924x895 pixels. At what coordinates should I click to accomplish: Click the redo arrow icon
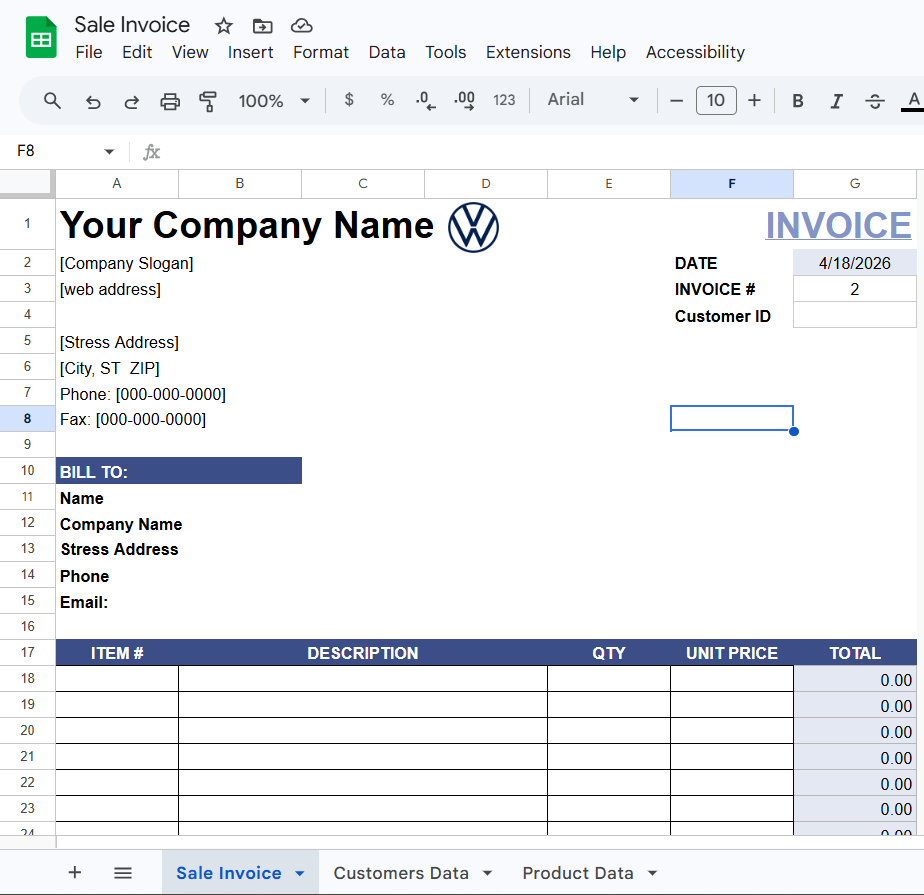(131, 100)
